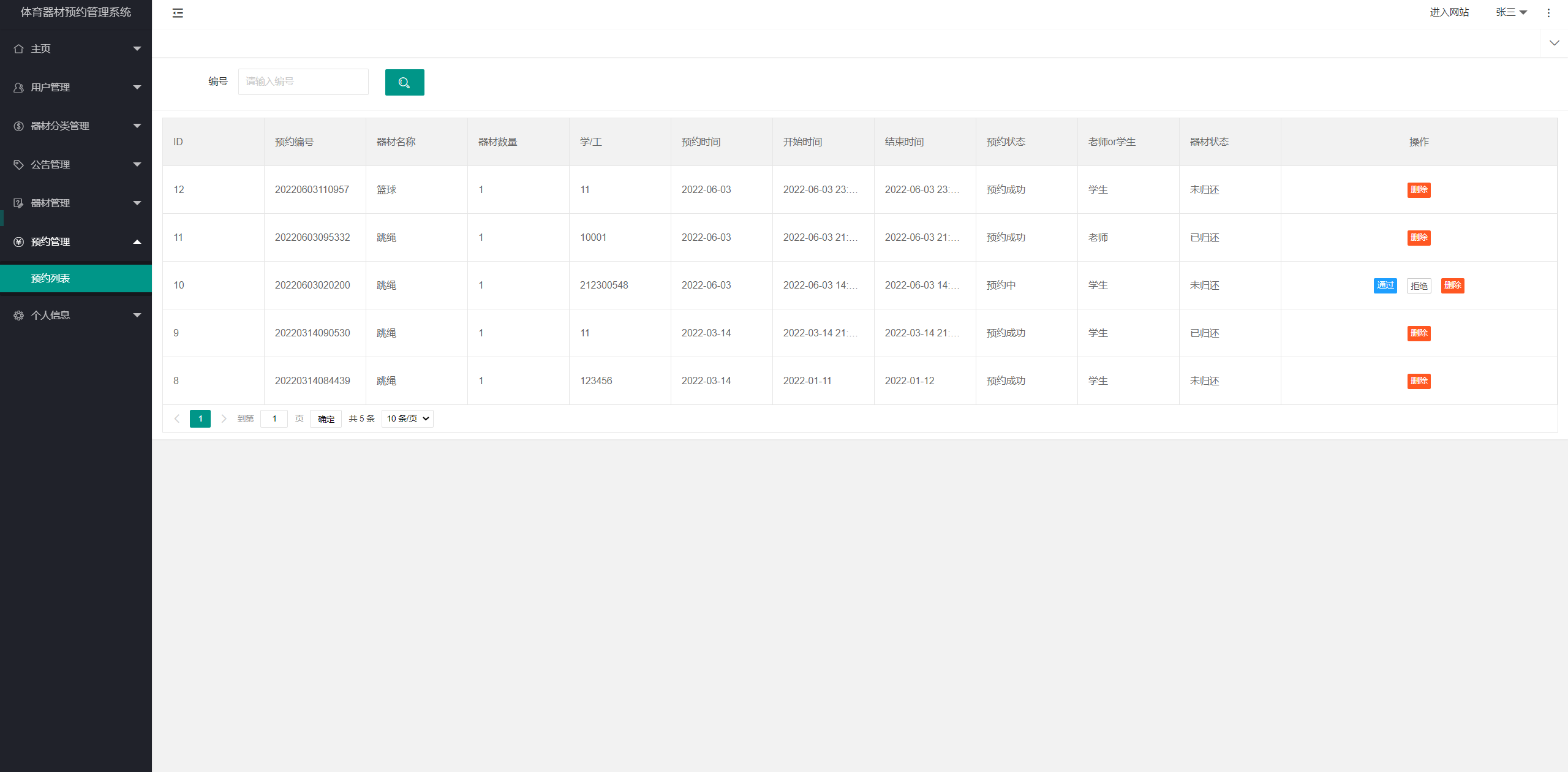Approve reservation 10 with 通过 button

[1385, 286]
